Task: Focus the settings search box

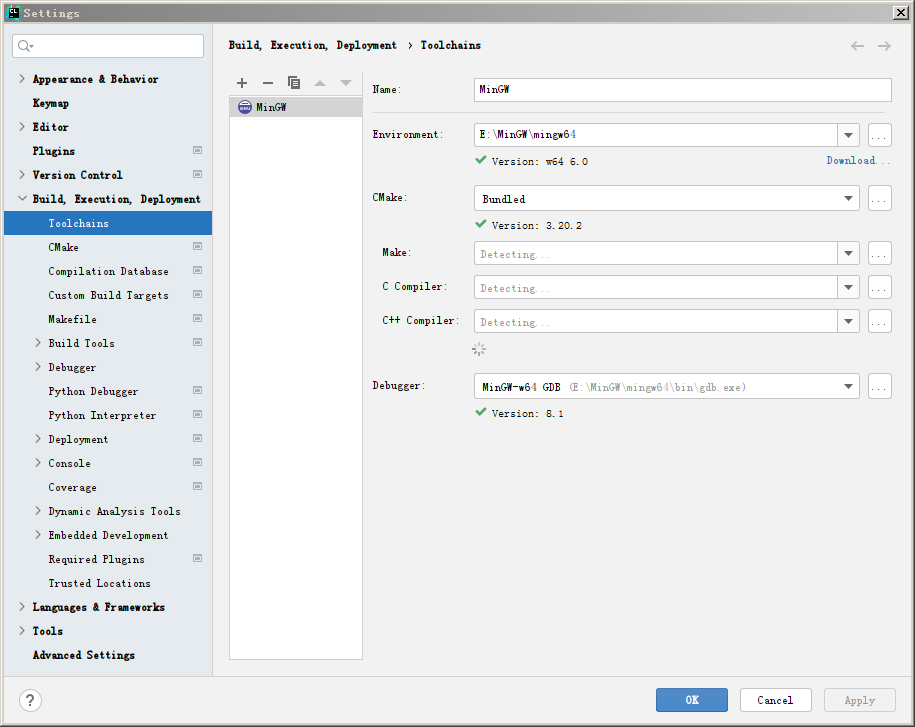Action: pyautogui.click(x=108, y=46)
